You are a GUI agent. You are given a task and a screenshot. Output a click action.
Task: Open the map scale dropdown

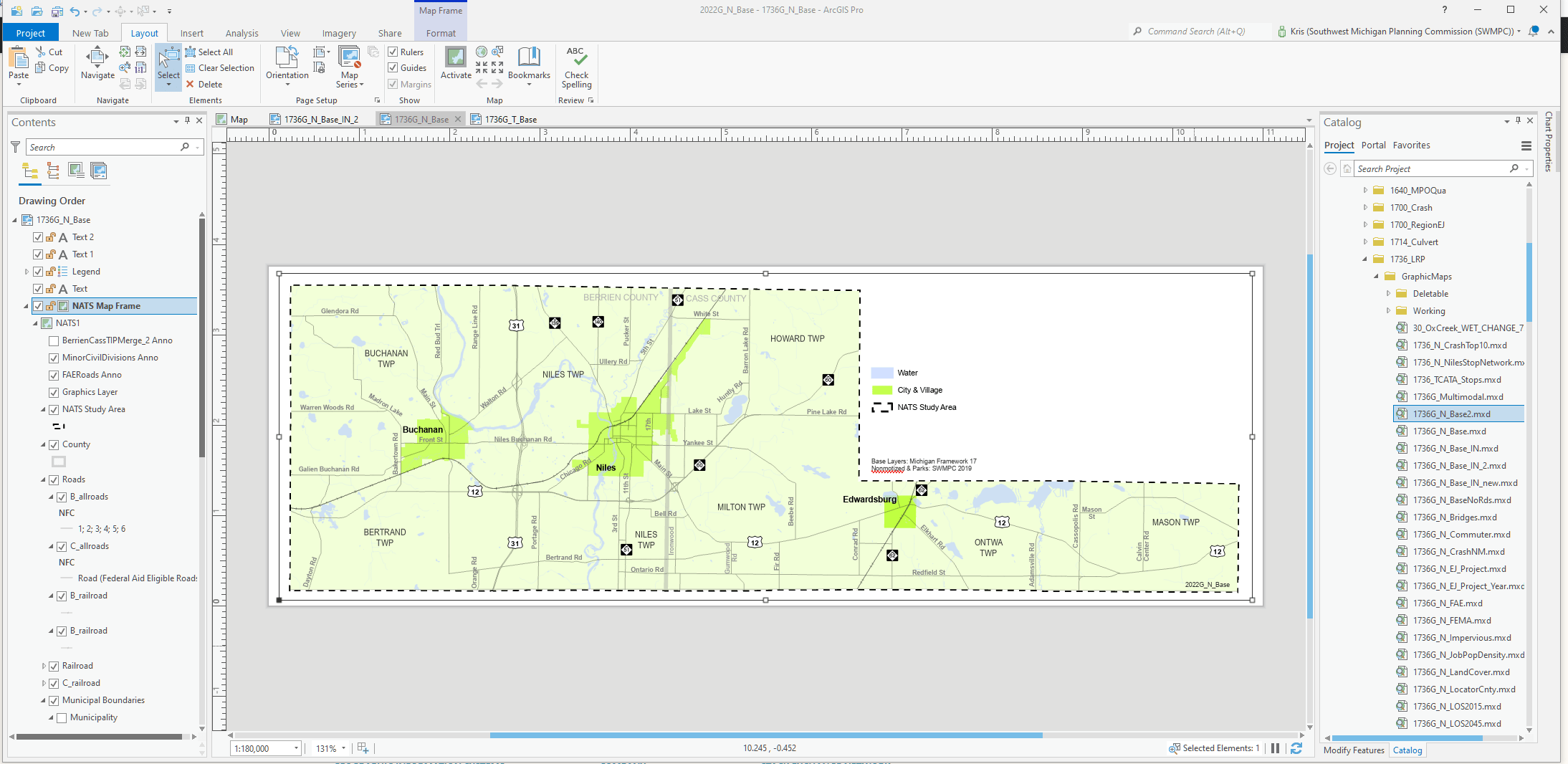click(x=296, y=748)
